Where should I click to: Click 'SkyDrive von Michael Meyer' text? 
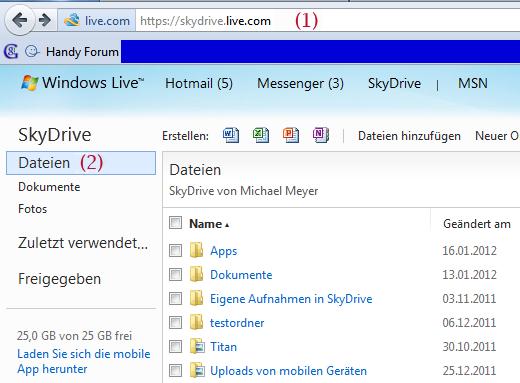tap(243, 191)
